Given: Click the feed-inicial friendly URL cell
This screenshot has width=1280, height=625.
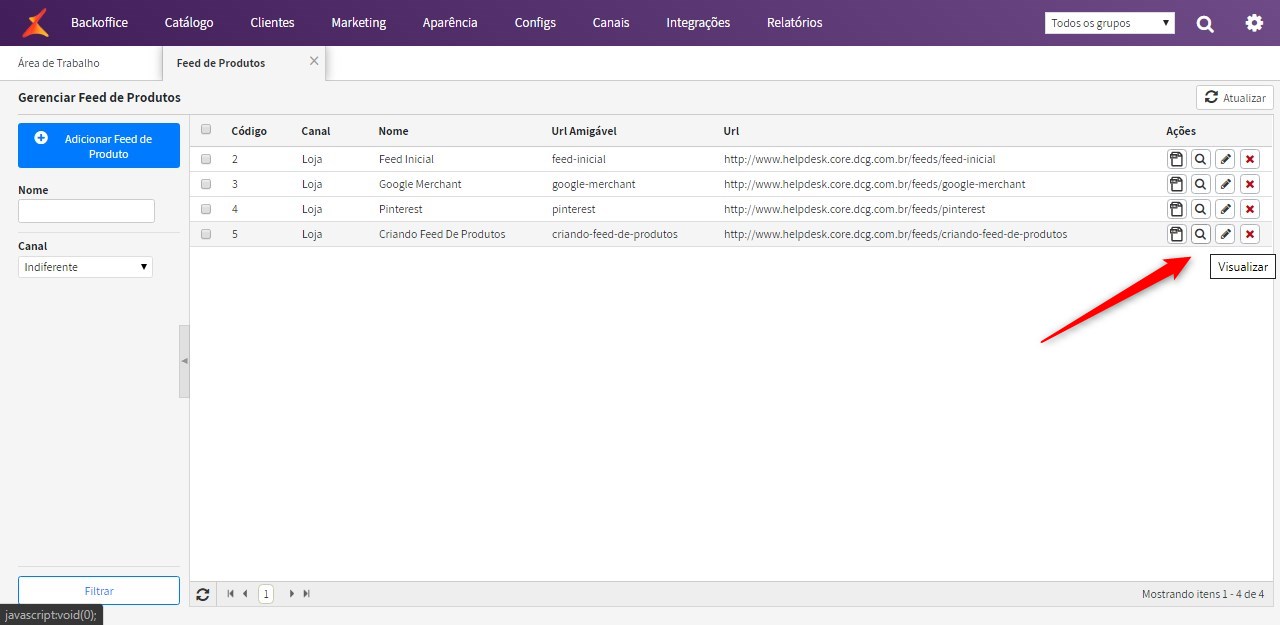Looking at the screenshot, I should 579,159.
